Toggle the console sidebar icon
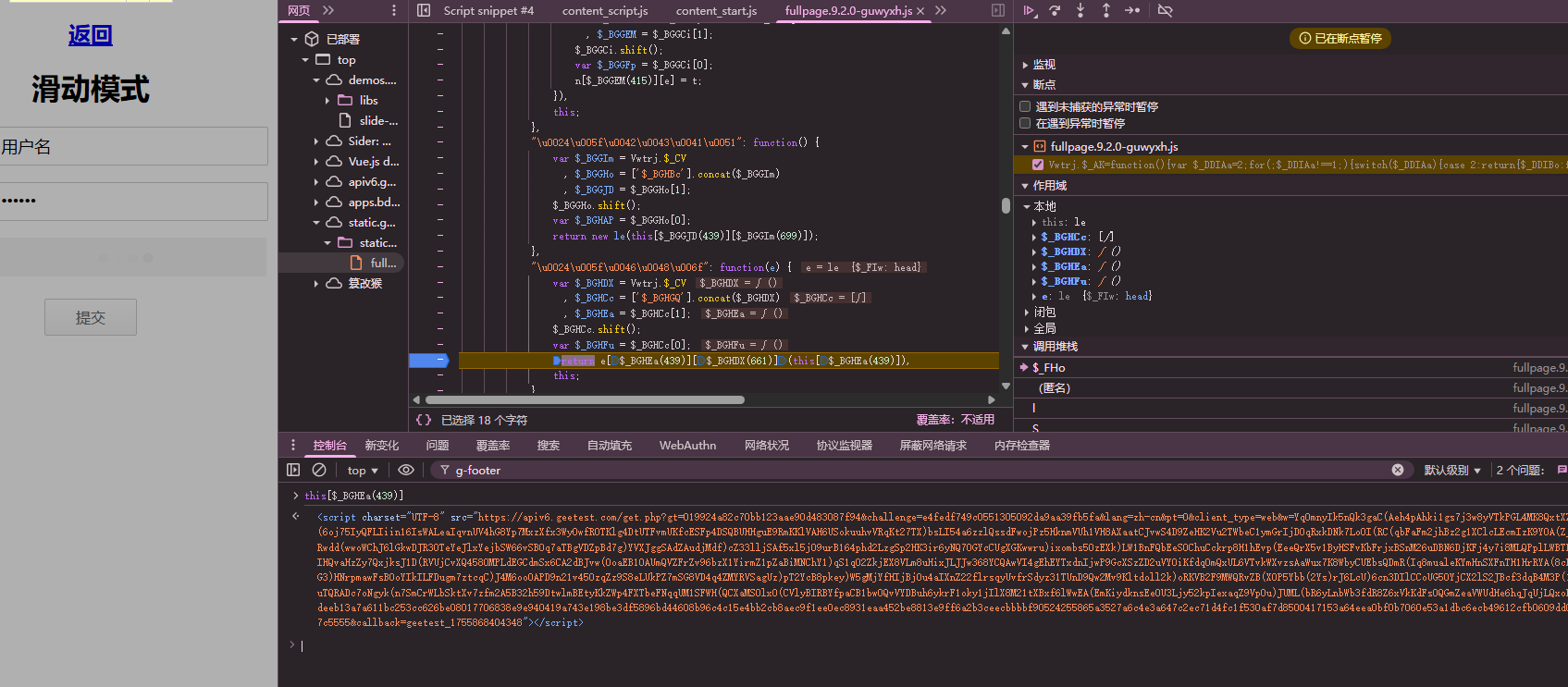1568x687 pixels. click(x=293, y=470)
